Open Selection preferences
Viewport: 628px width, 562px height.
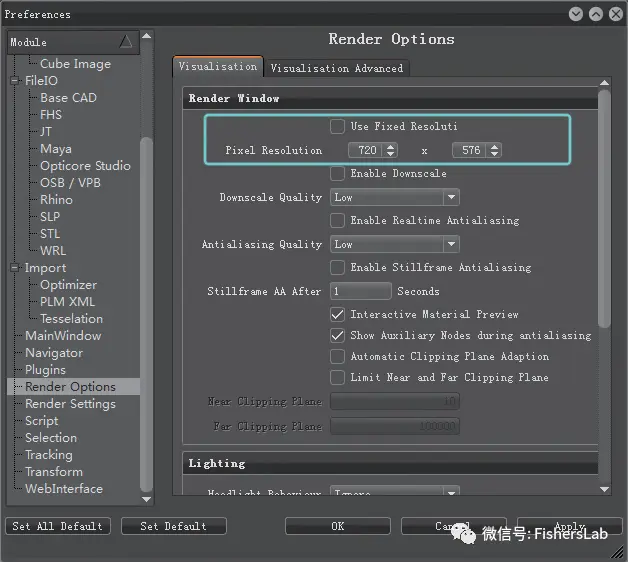point(51,438)
